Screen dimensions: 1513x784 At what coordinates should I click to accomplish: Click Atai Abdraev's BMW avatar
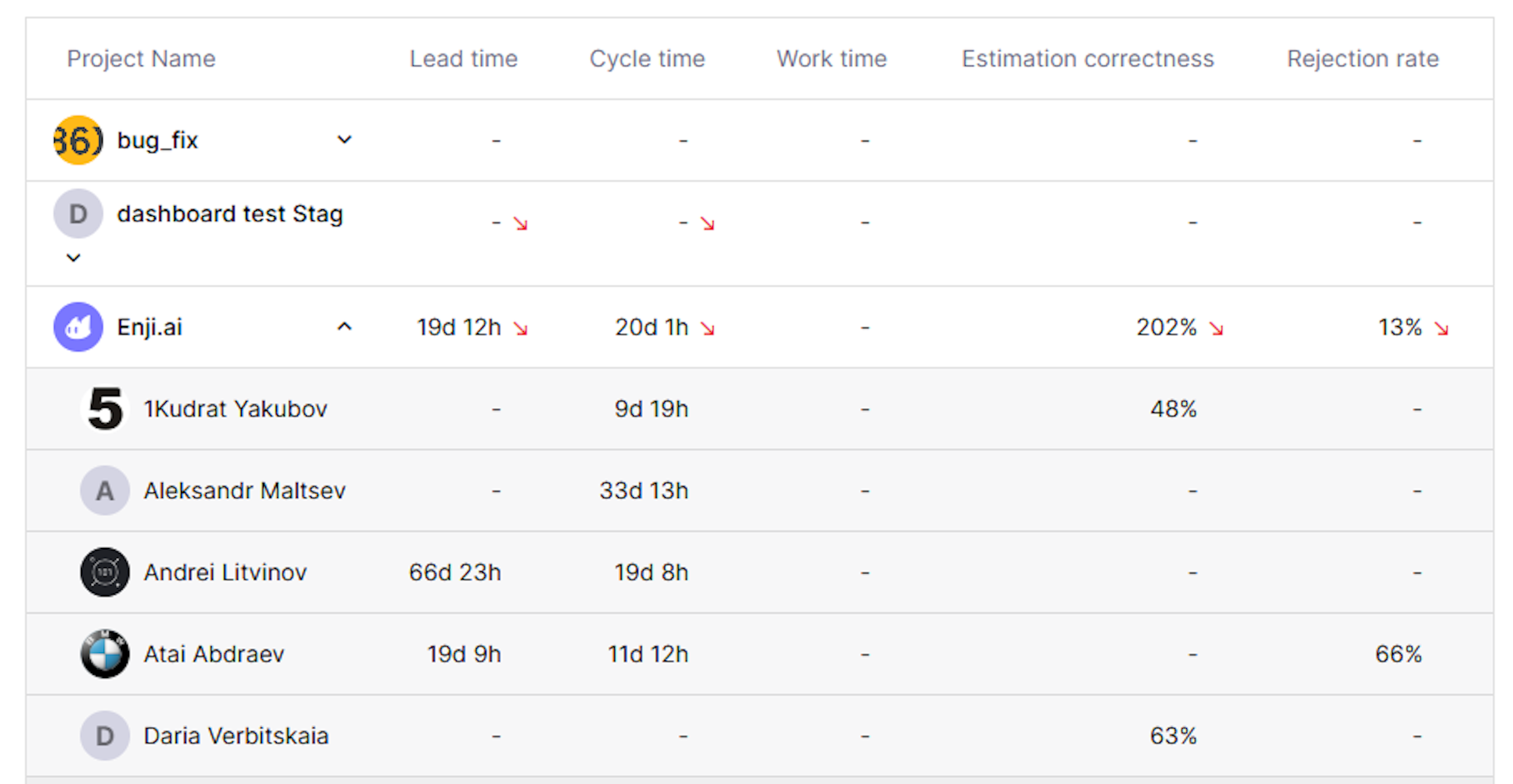tap(105, 654)
